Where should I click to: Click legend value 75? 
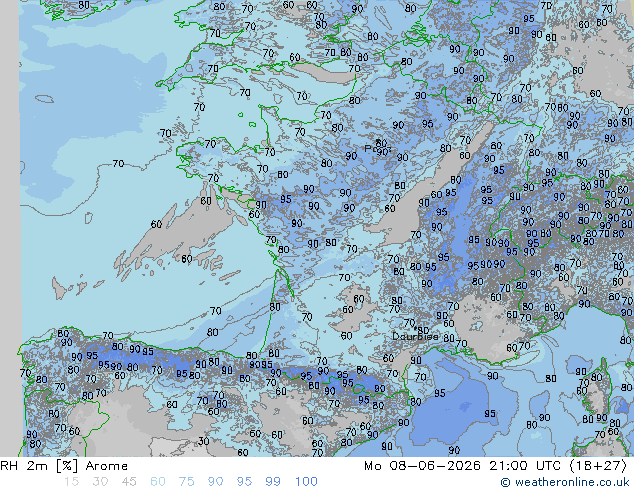(186, 482)
